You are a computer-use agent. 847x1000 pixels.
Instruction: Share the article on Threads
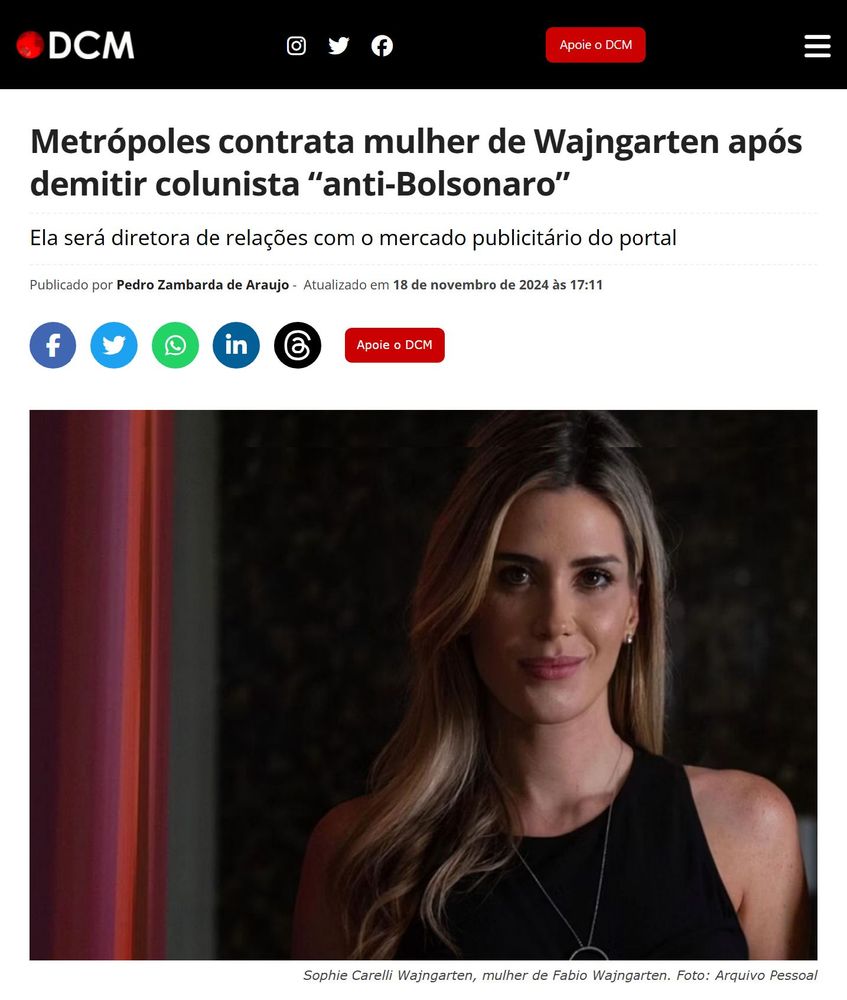click(297, 345)
